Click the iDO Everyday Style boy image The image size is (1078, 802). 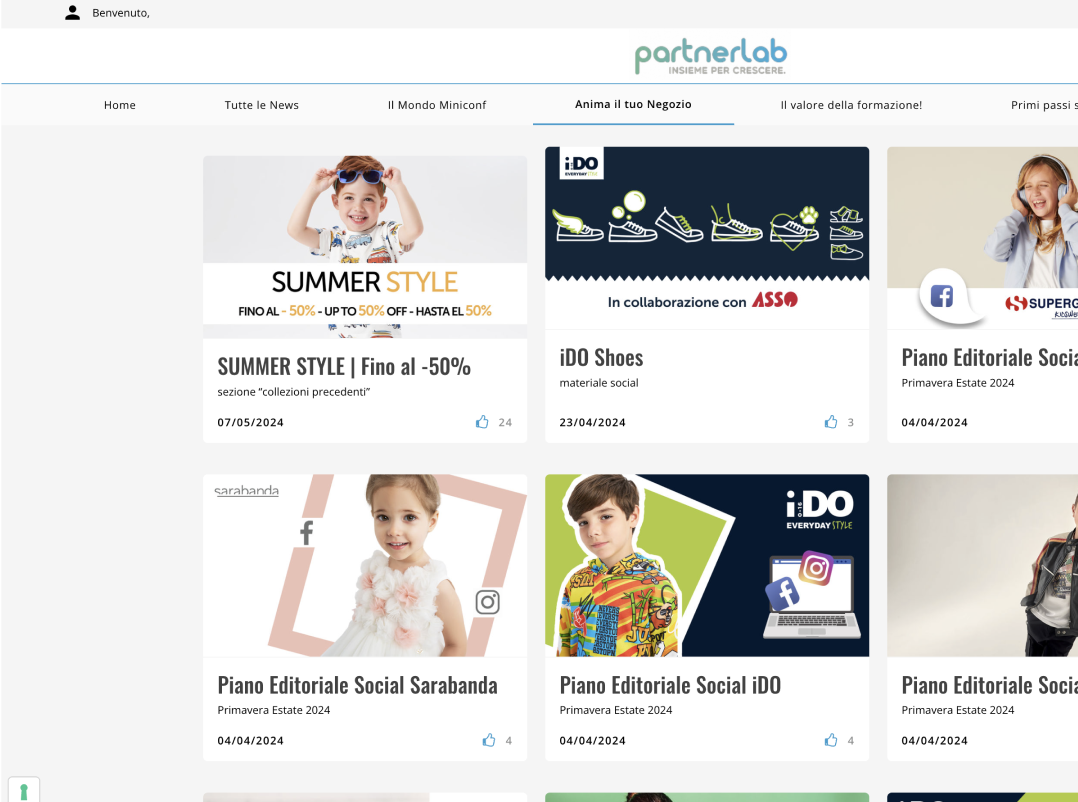pyautogui.click(x=707, y=566)
